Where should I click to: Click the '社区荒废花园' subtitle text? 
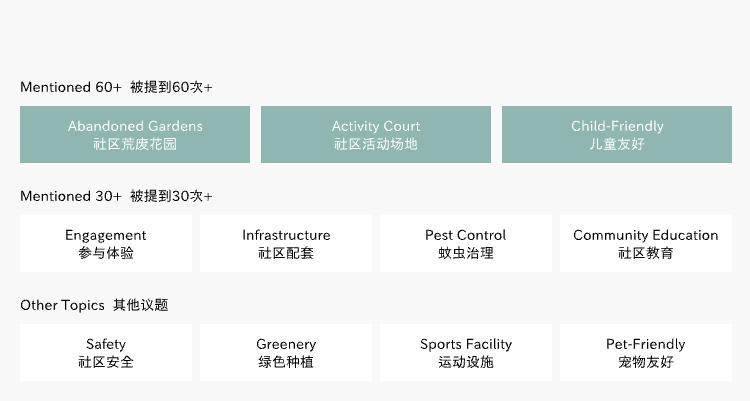pyautogui.click(x=135, y=144)
